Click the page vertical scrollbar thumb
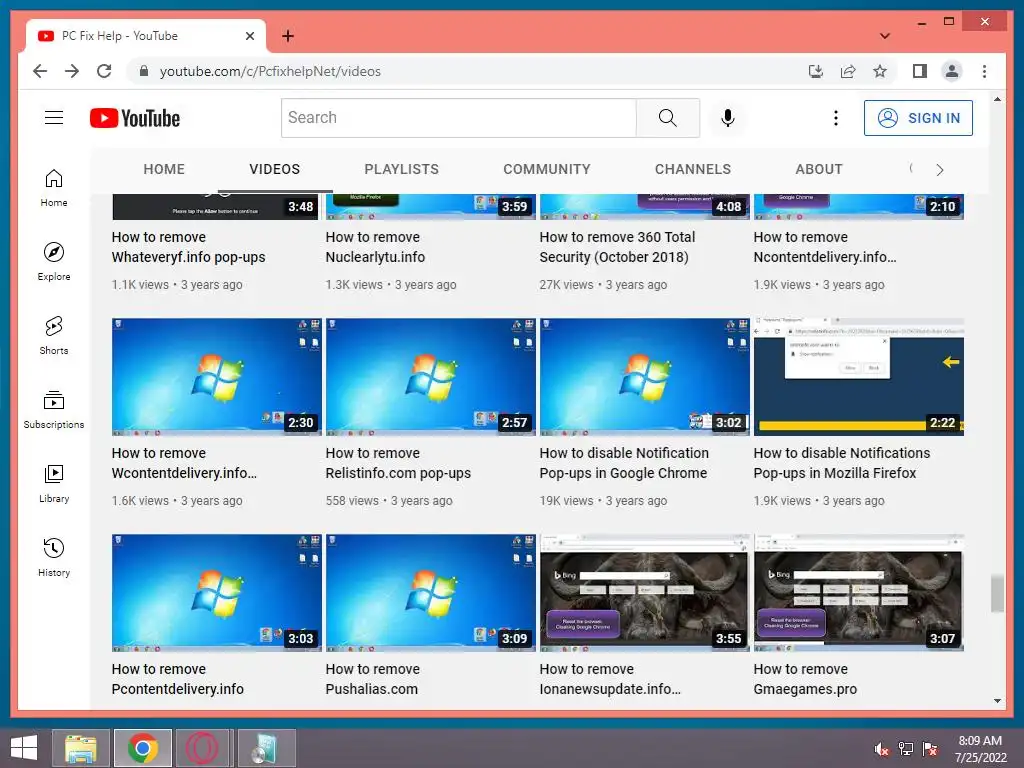The width and height of the screenshot is (1024, 768). click(997, 593)
